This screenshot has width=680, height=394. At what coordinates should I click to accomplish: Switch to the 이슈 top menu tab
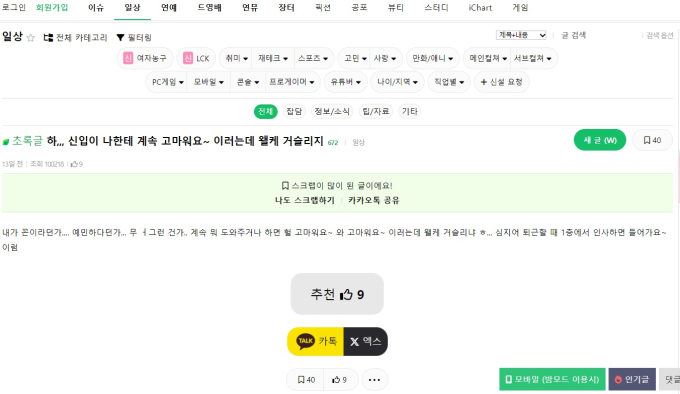[96, 8]
